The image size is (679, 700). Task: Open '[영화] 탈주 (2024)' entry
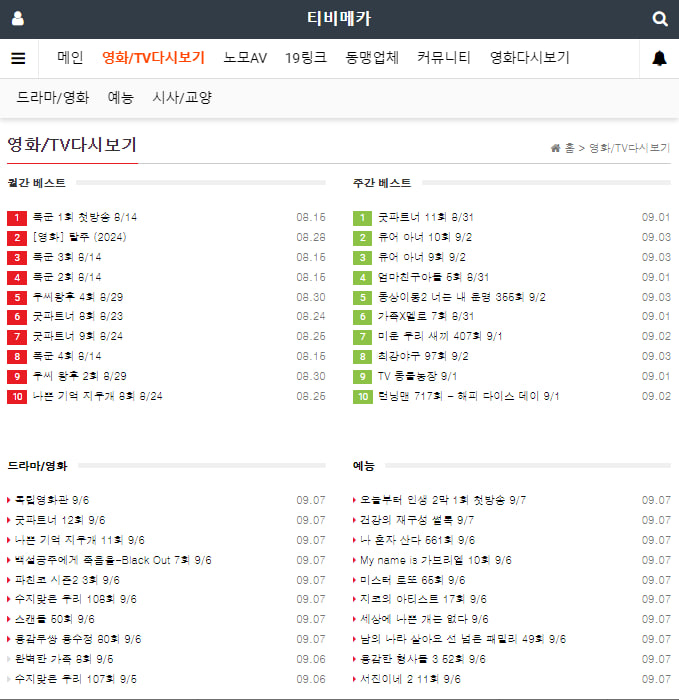pyautogui.click(x=79, y=237)
